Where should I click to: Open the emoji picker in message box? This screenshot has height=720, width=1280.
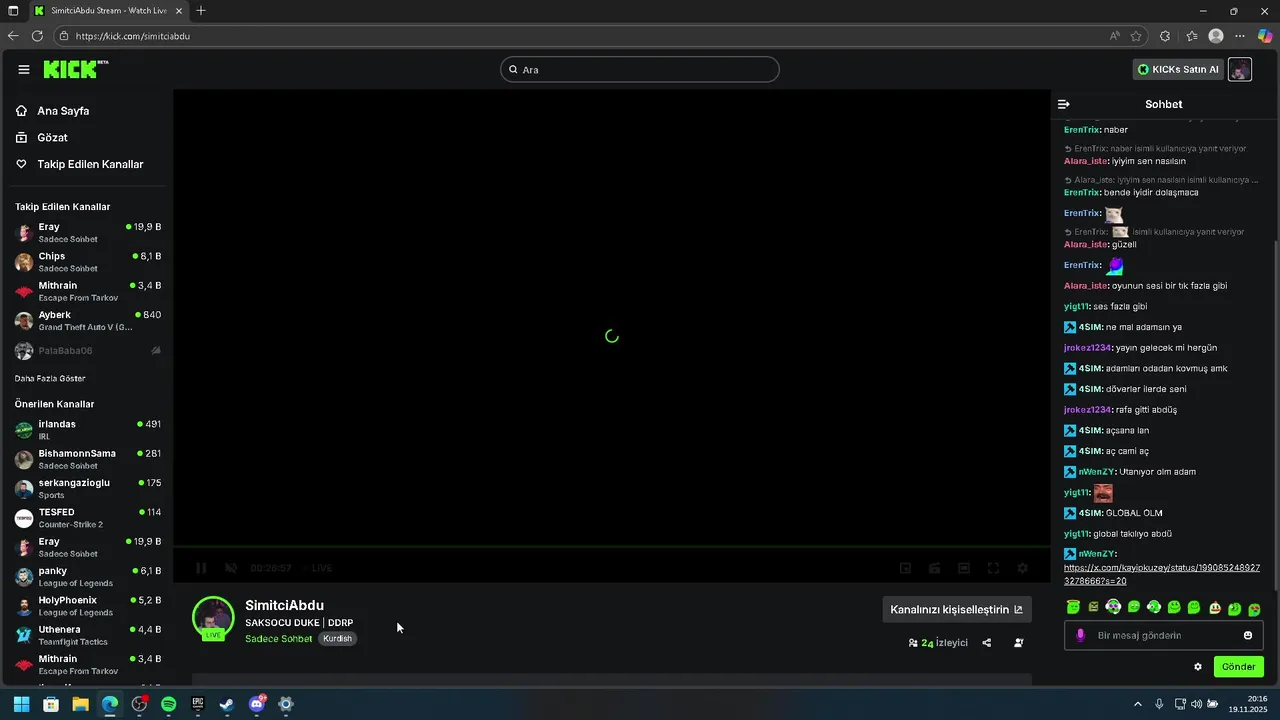[x=1248, y=635]
